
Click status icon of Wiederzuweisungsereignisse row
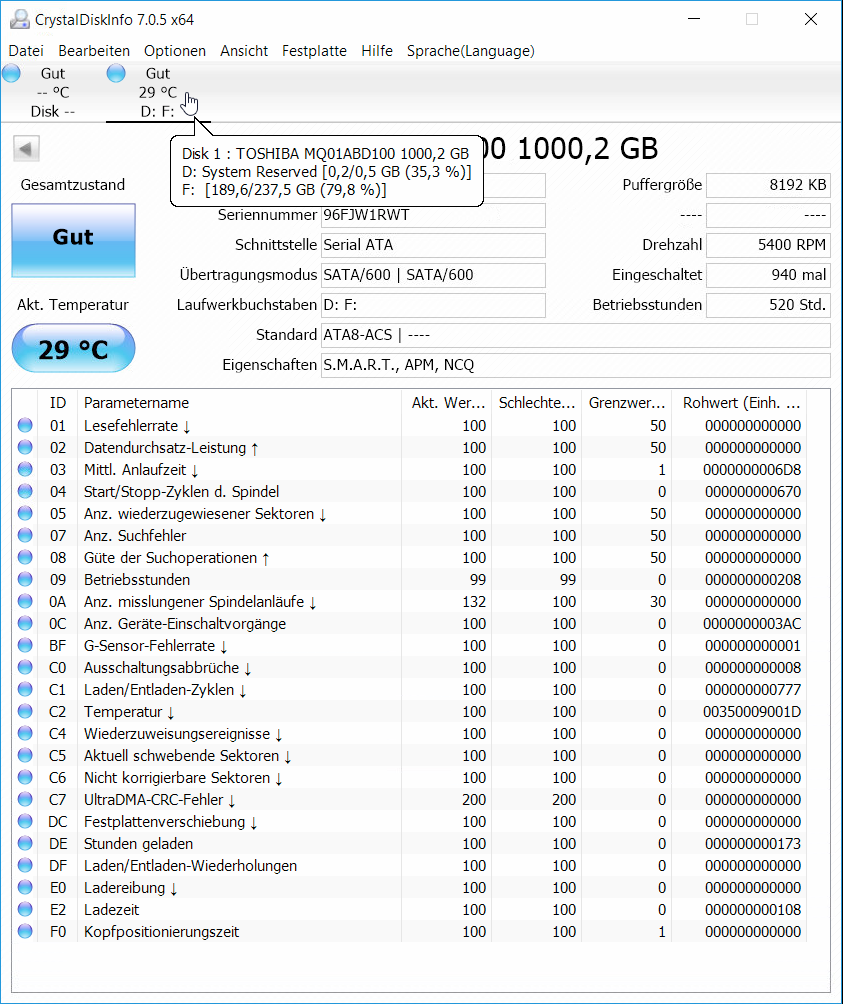(x=25, y=733)
